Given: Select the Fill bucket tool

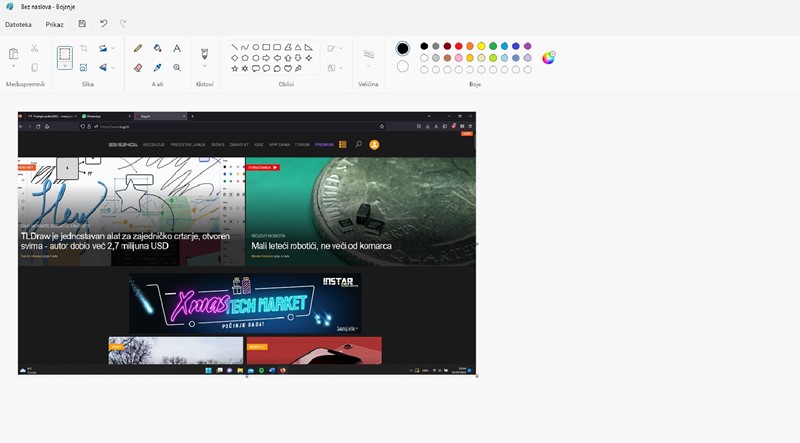Looking at the screenshot, I should tap(157, 48).
